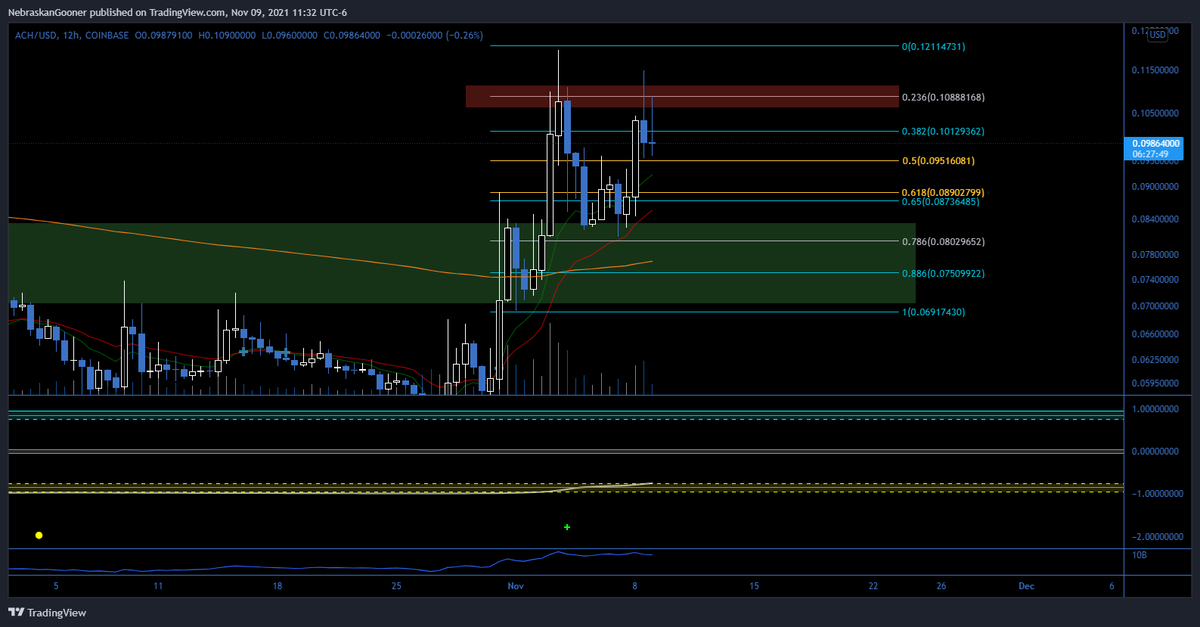
Task: Click the 0.08400000 price axis label
Action: (x=1157, y=219)
